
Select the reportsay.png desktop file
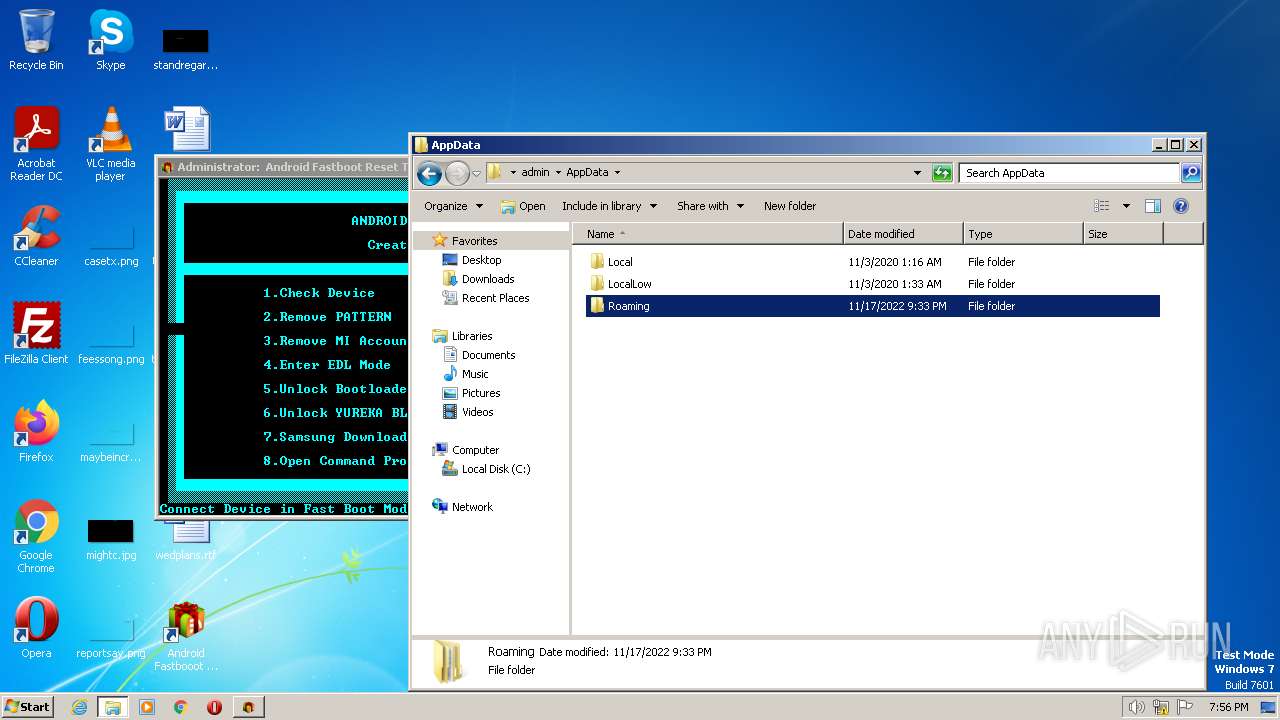(111, 637)
